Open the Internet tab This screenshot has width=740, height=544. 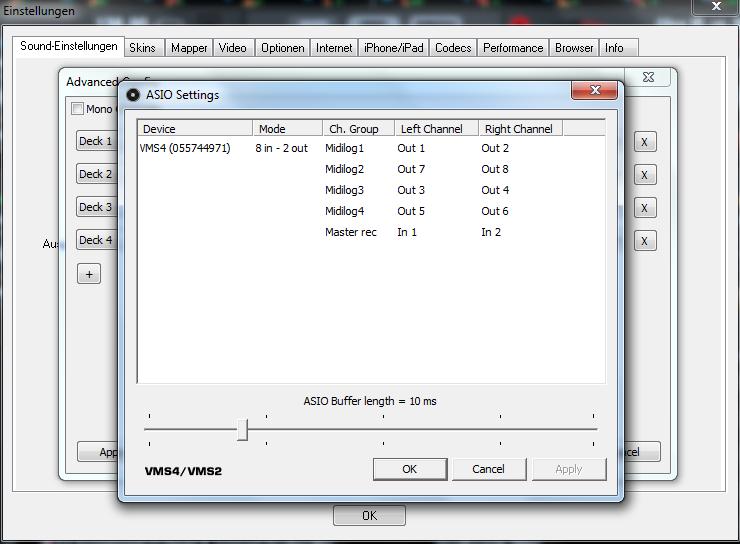334,48
